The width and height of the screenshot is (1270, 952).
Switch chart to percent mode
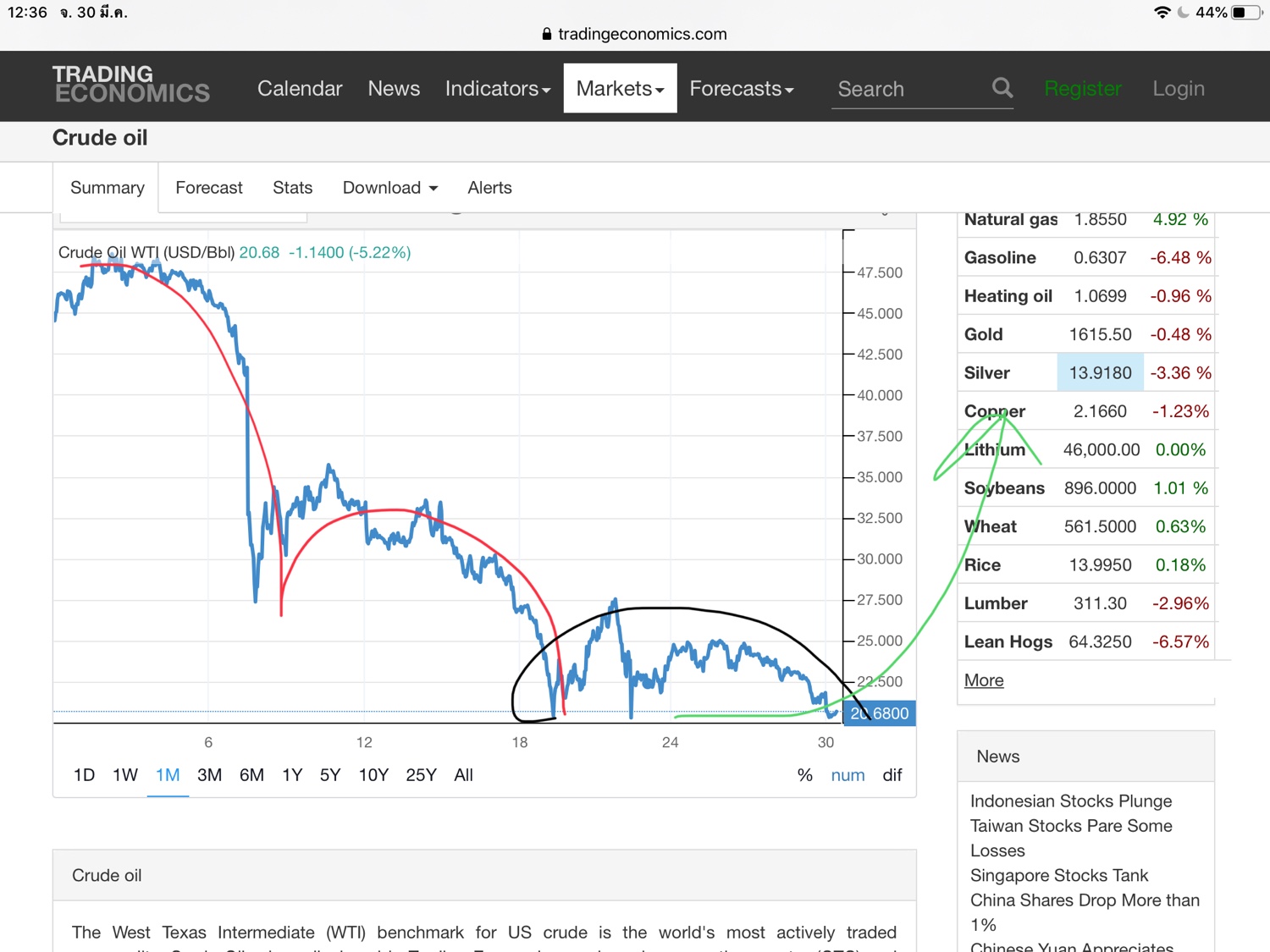click(805, 775)
